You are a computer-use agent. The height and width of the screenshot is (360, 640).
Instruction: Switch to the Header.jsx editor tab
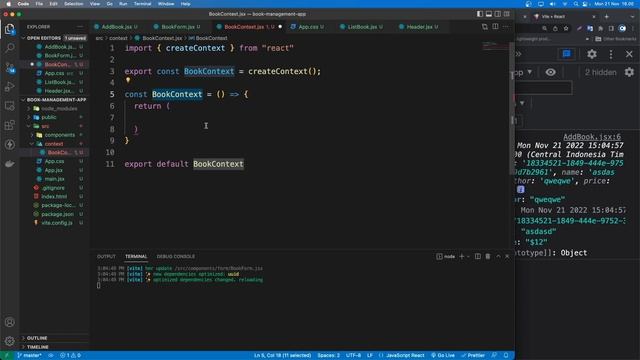coord(419,27)
